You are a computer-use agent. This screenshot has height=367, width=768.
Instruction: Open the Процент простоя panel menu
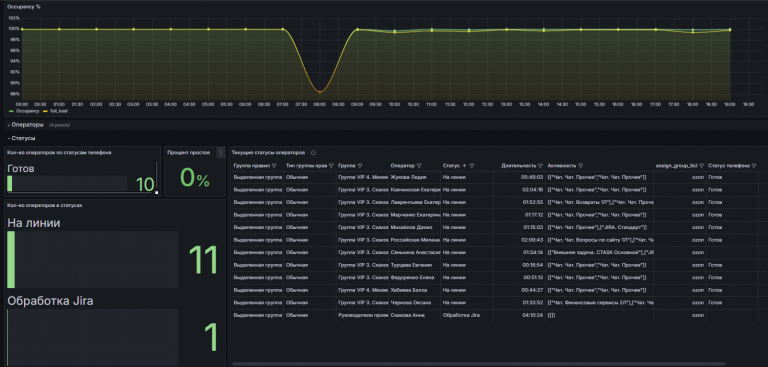tap(221, 152)
